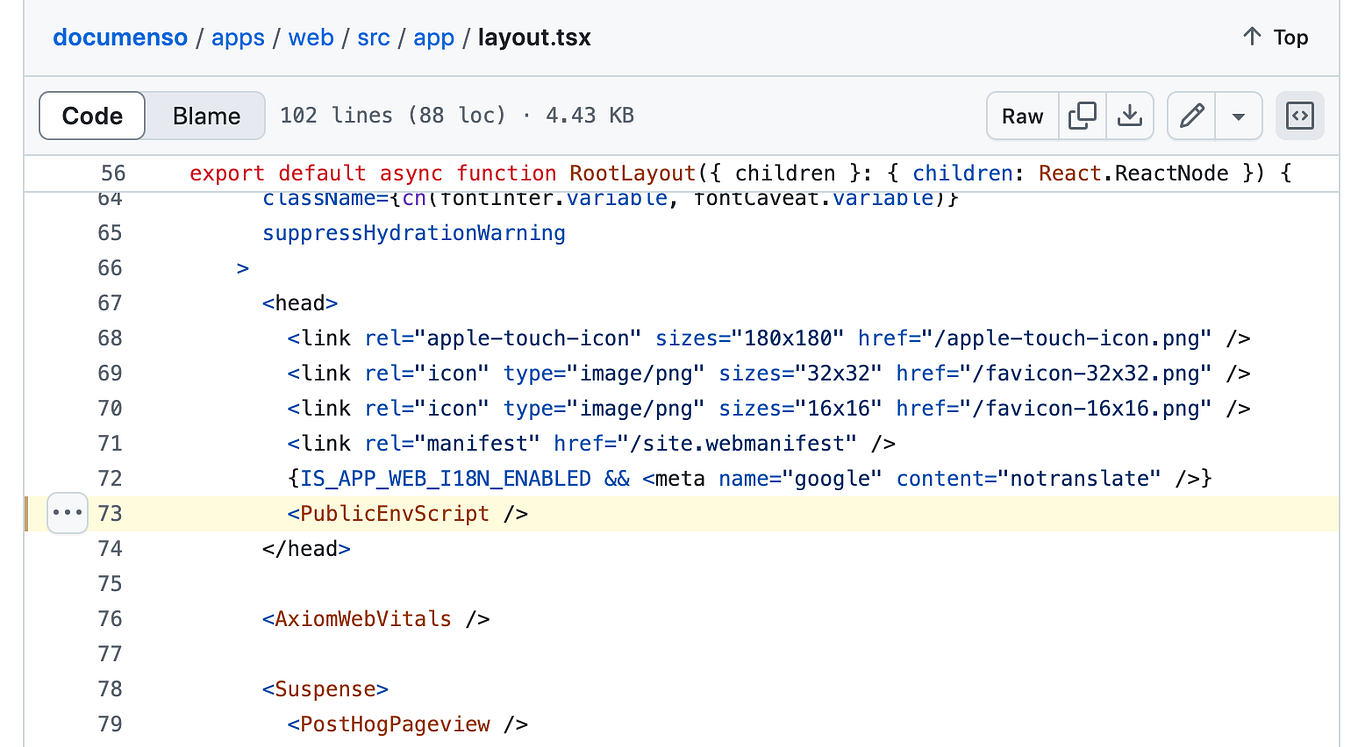Screen dimensions: 1358x747
Task: Navigate to the src folder via breadcrumb
Action: 373,37
